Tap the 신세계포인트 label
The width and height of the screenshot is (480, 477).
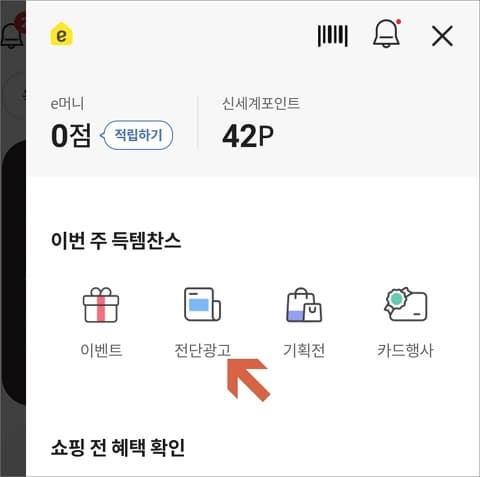[x=261, y=103]
